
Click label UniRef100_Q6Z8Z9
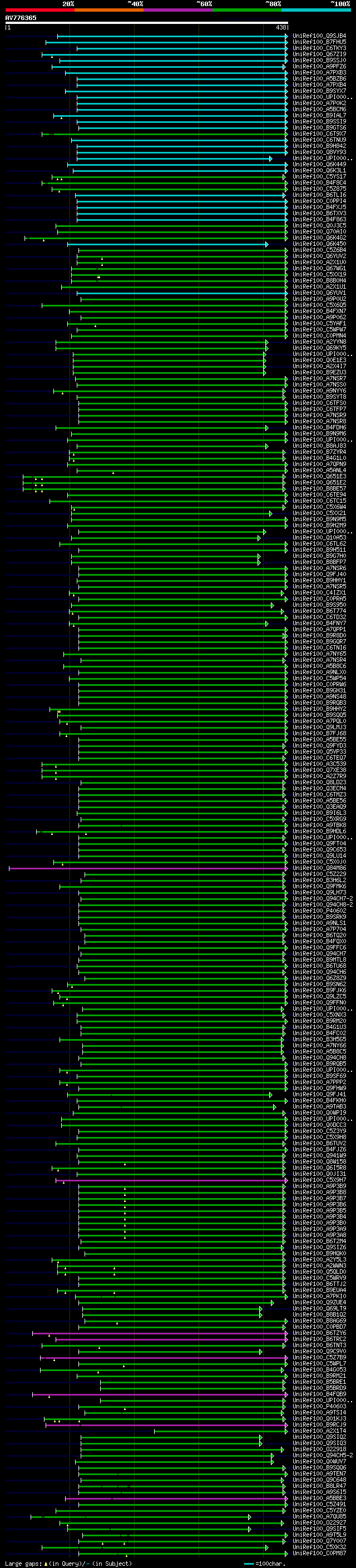pos(319,978)
